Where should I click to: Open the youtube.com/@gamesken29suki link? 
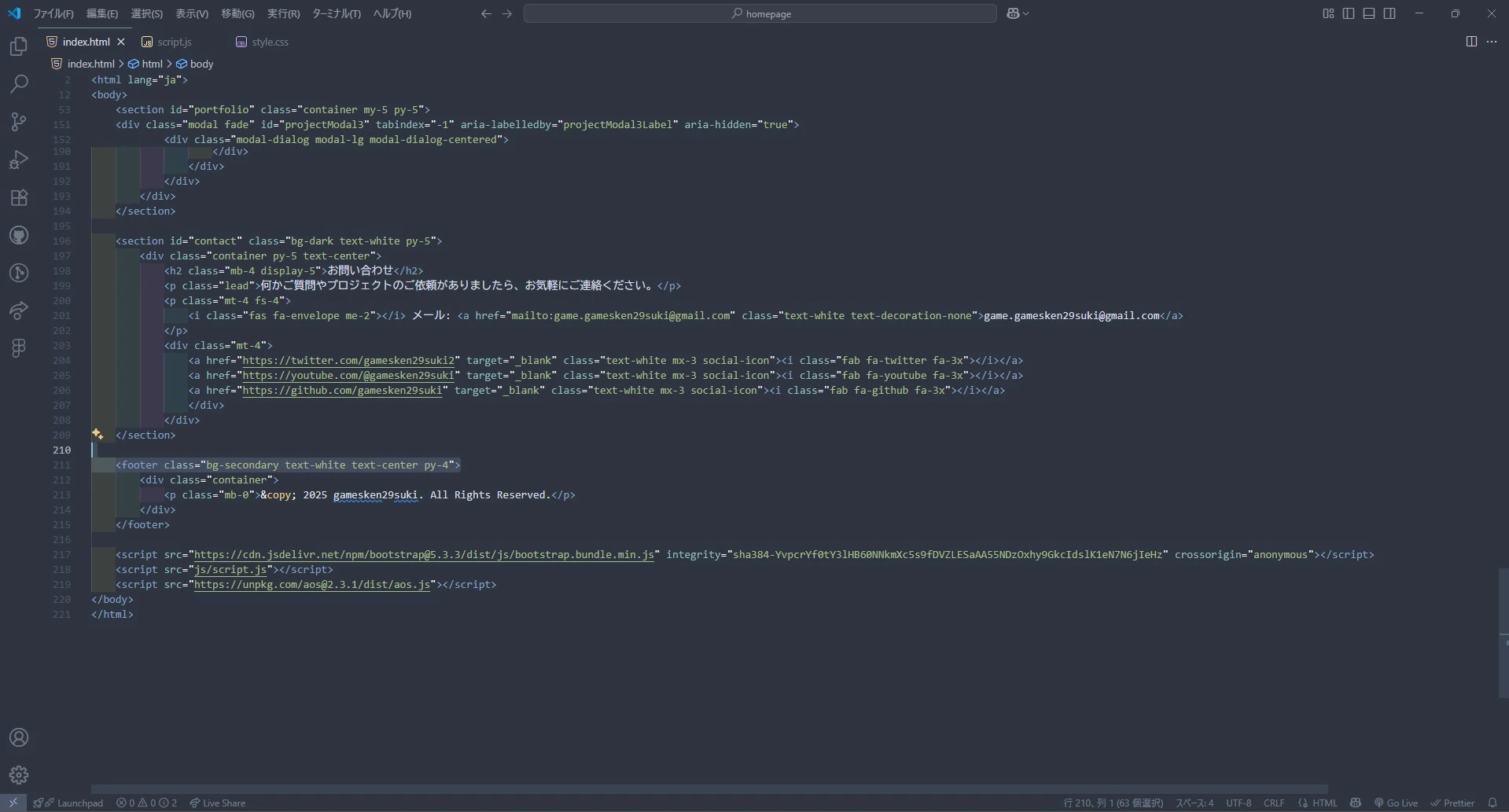(x=348, y=375)
